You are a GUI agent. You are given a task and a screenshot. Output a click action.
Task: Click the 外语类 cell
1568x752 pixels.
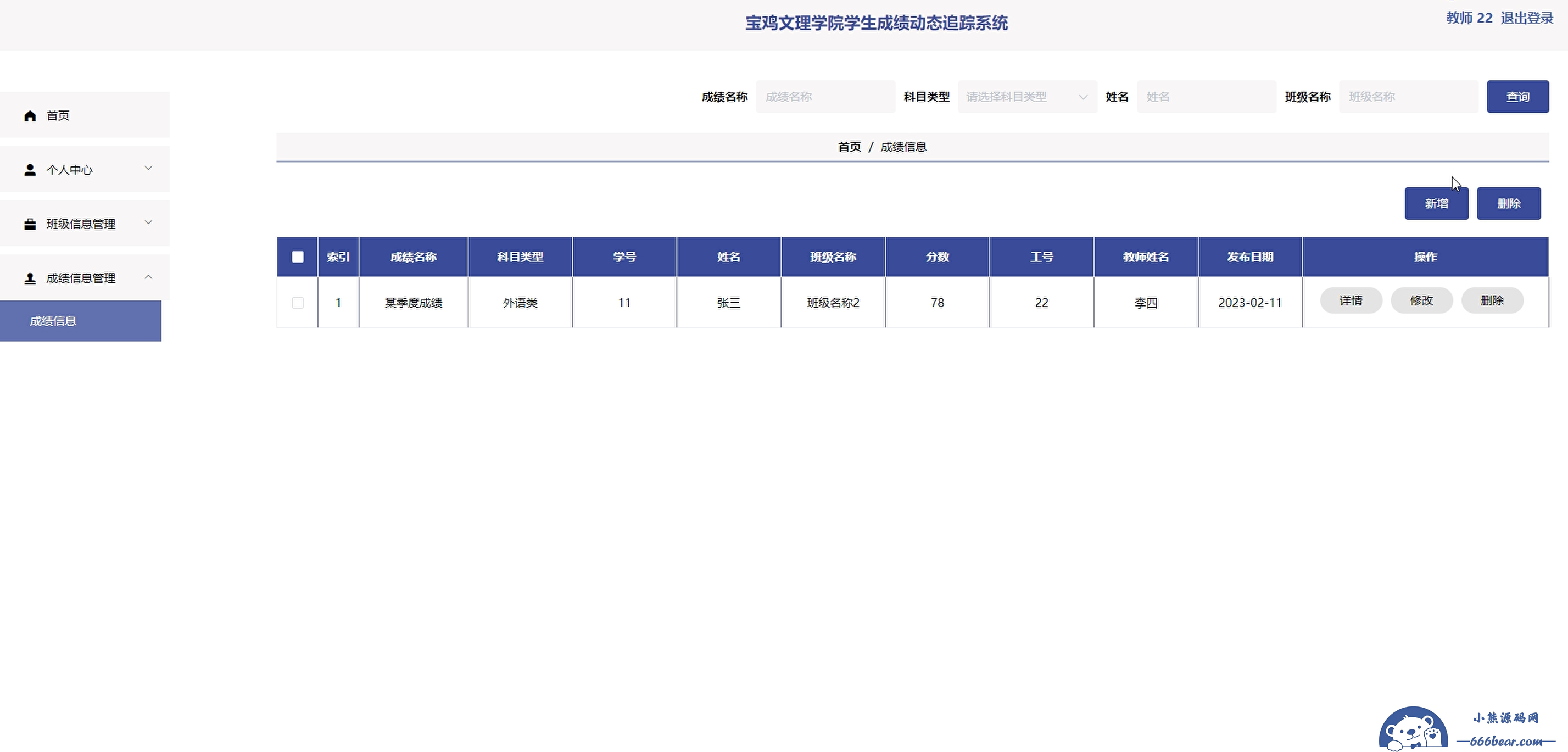point(520,303)
